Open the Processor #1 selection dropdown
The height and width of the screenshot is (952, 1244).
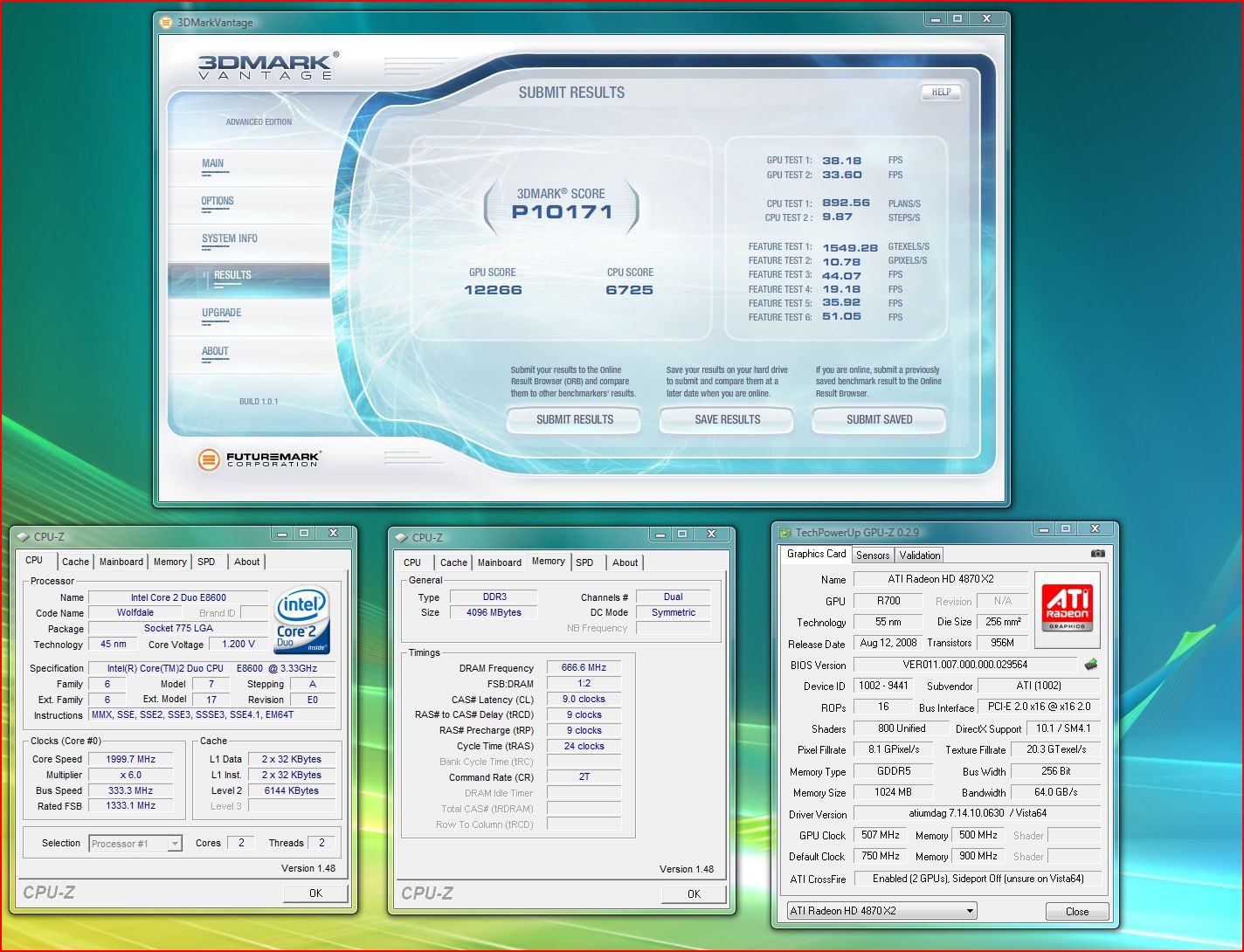coord(135,843)
